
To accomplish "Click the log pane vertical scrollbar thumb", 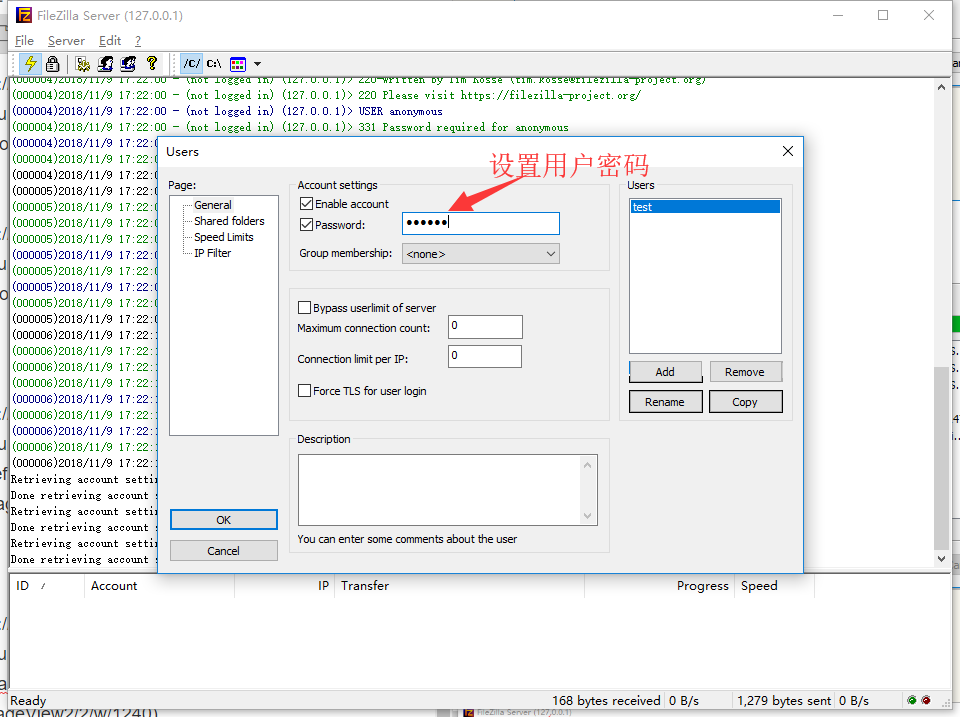I will pos(941,457).
